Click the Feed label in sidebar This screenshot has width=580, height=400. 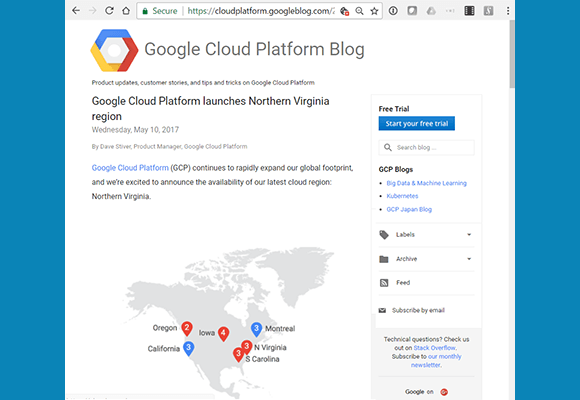[x=403, y=283]
